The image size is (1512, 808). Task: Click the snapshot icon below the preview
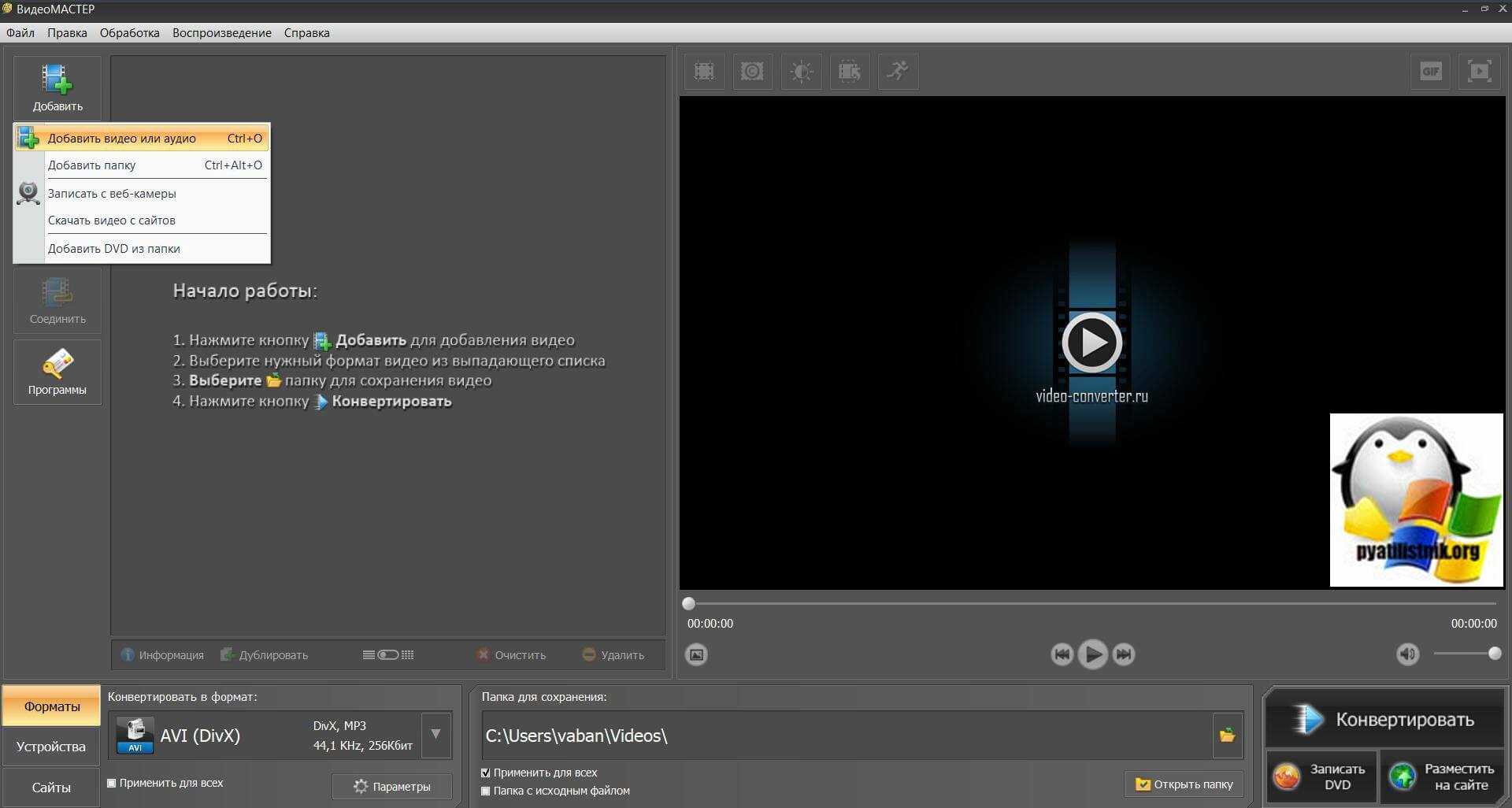[x=696, y=654]
